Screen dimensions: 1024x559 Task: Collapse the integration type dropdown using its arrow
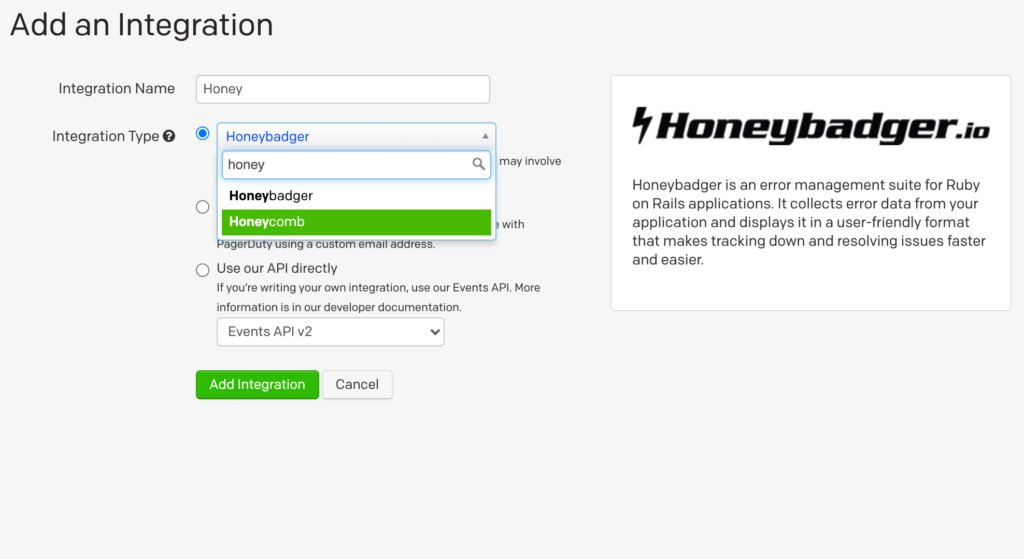485,136
